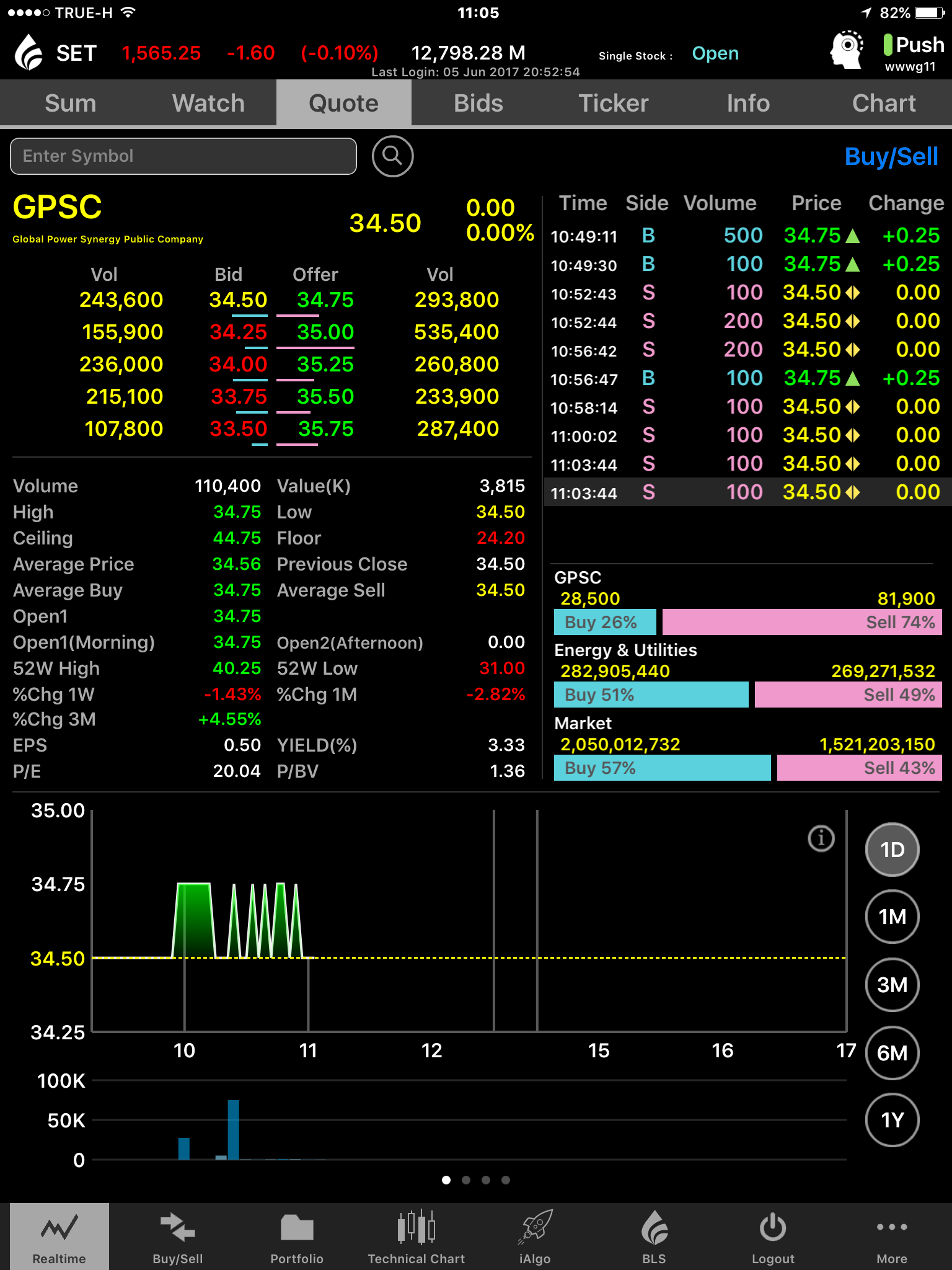Select the 1Y chart range
The image size is (952, 1270).
click(x=892, y=1120)
